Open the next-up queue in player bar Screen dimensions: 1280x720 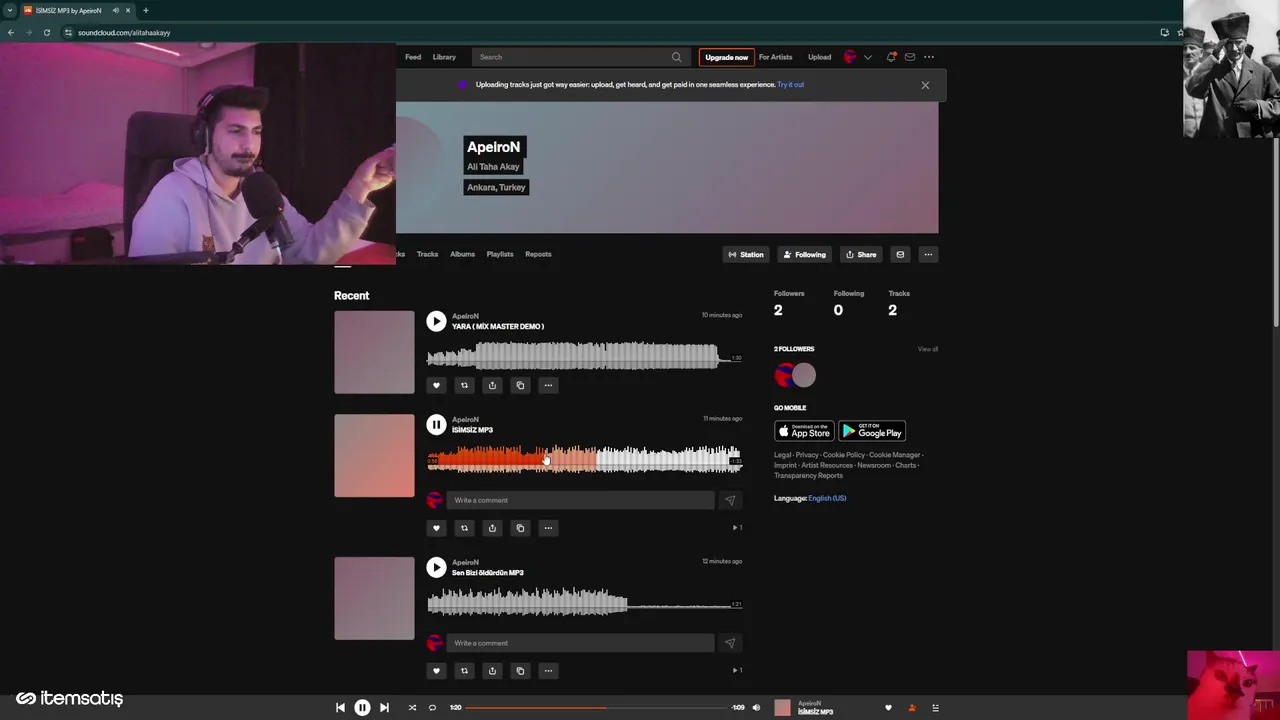coord(935,708)
